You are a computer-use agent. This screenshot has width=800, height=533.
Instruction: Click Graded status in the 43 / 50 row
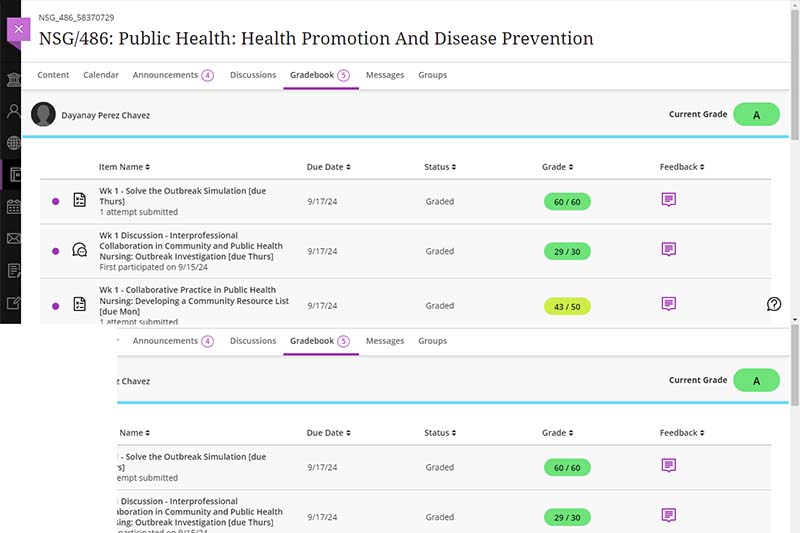(x=440, y=306)
